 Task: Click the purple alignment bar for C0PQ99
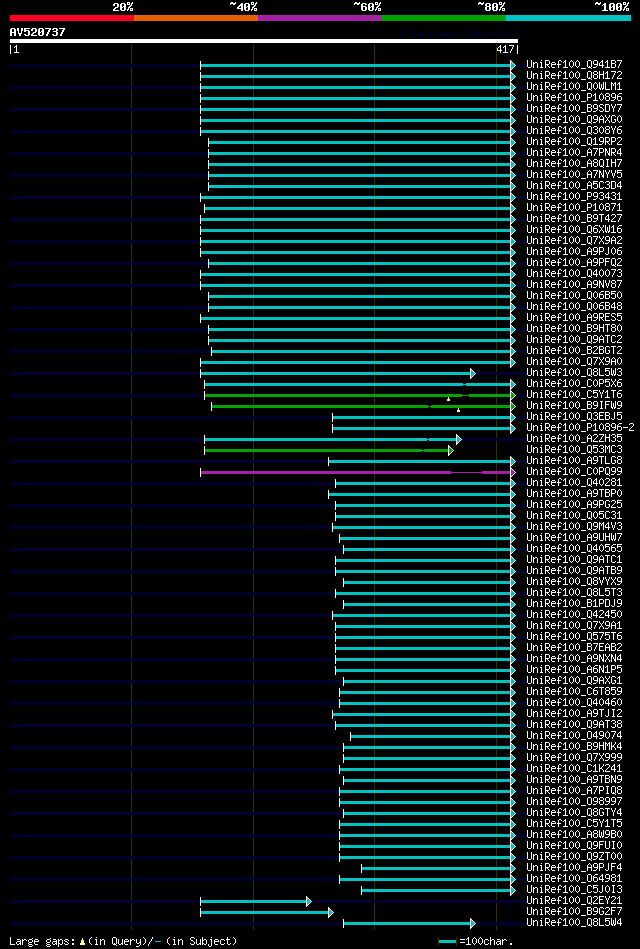point(357,472)
